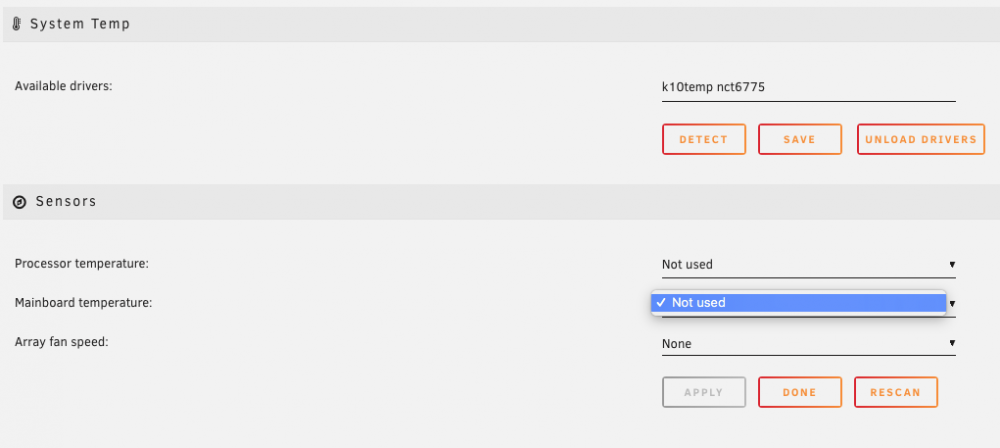Click the Done button
The image size is (1000, 448).
800,392
